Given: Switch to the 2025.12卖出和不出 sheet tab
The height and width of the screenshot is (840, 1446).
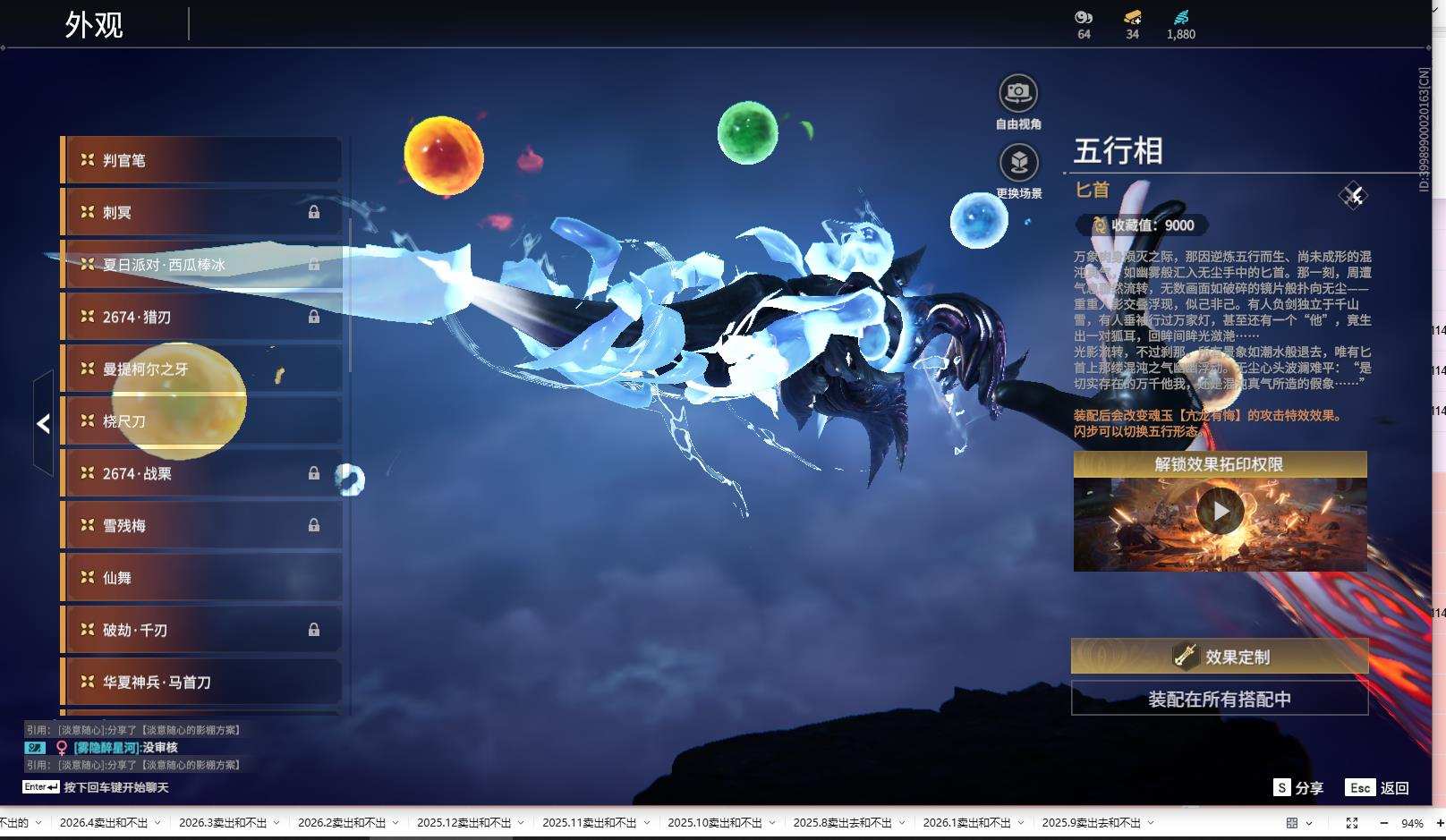Looking at the screenshot, I should point(464,823).
